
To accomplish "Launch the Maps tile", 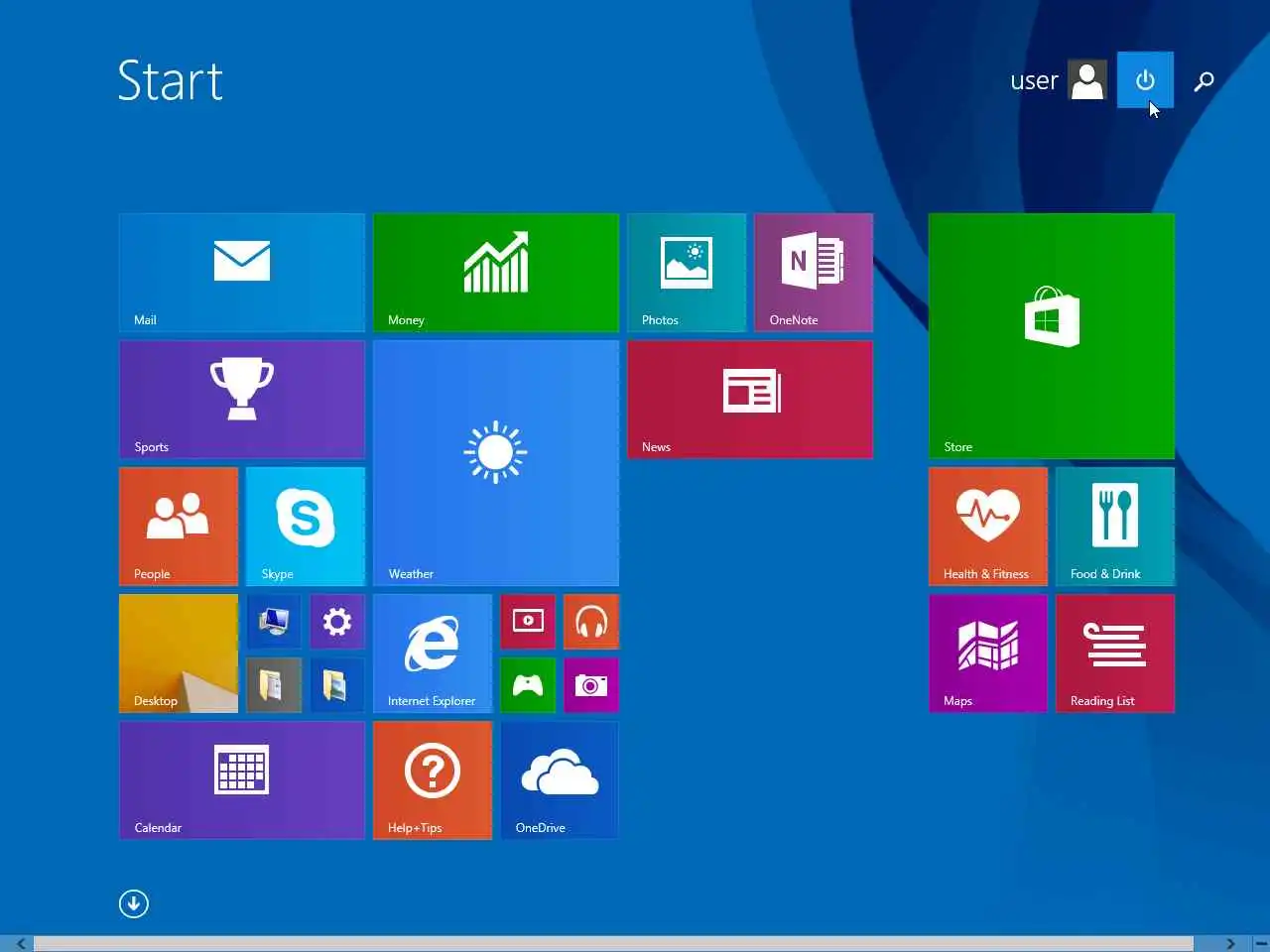I will [x=988, y=654].
